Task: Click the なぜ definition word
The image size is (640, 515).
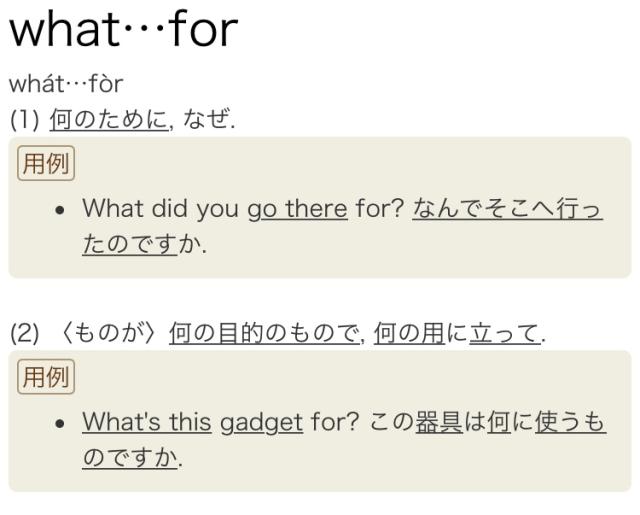Action: (206, 120)
